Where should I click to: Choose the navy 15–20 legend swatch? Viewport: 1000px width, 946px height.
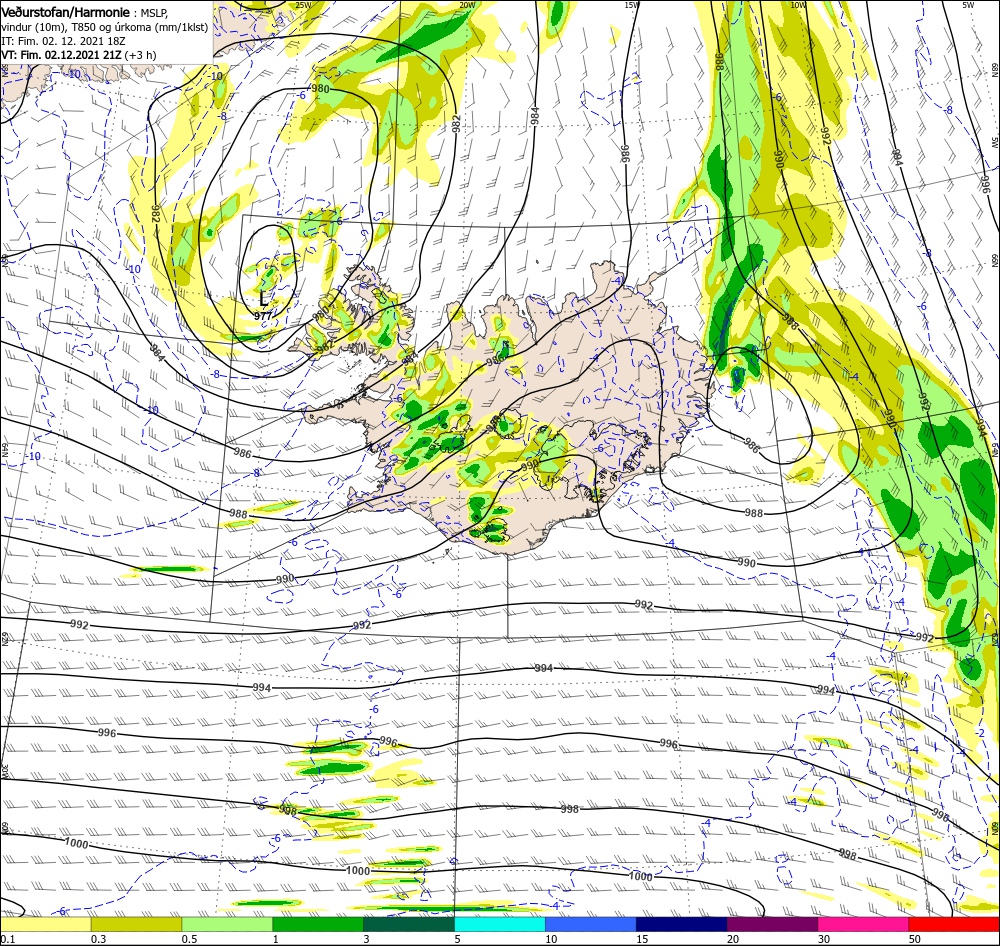pyautogui.click(x=682, y=924)
